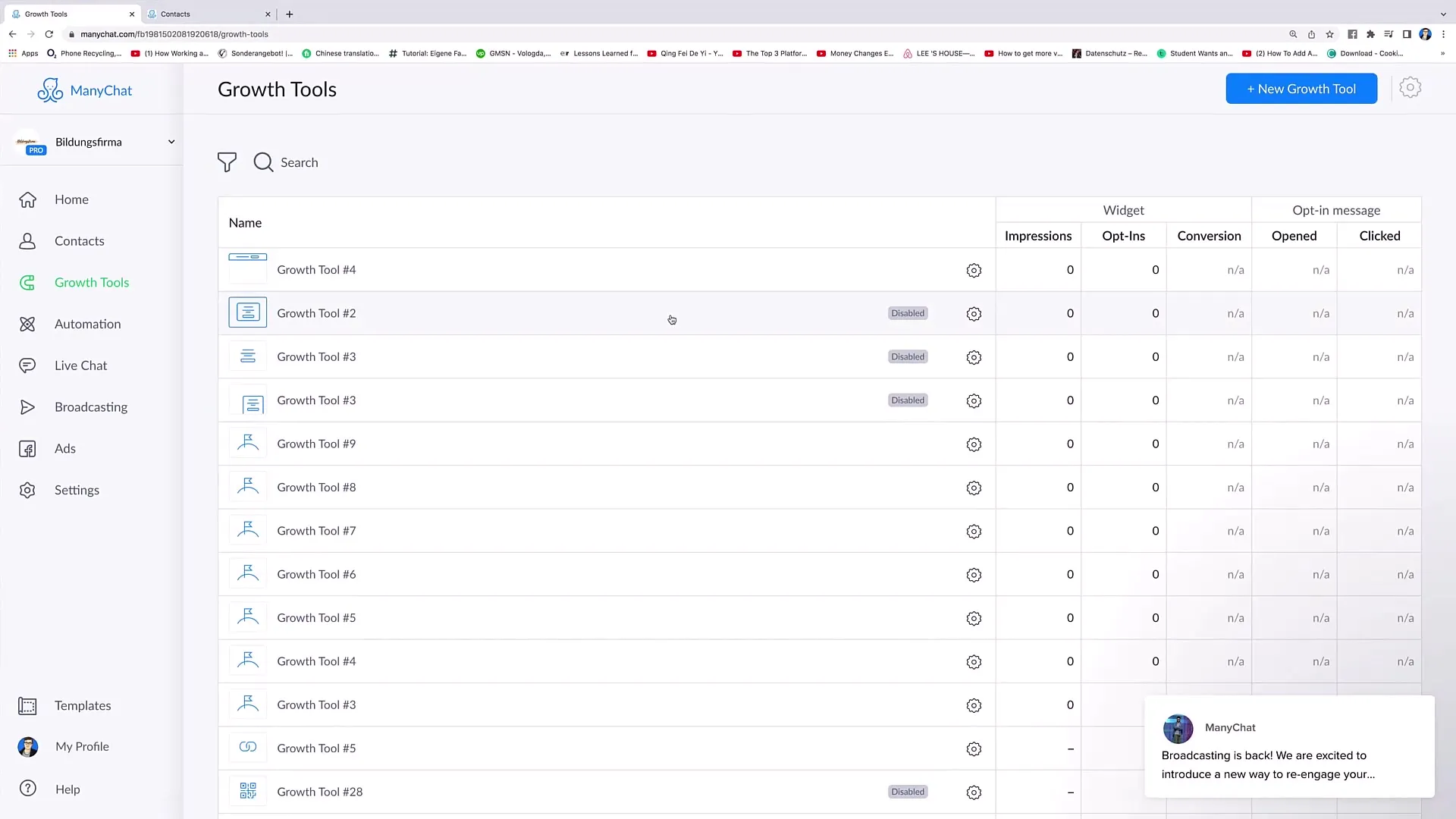This screenshot has height=819, width=1456.
Task: Open settings gear for Growth Tool #7
Action: [974, 532]
